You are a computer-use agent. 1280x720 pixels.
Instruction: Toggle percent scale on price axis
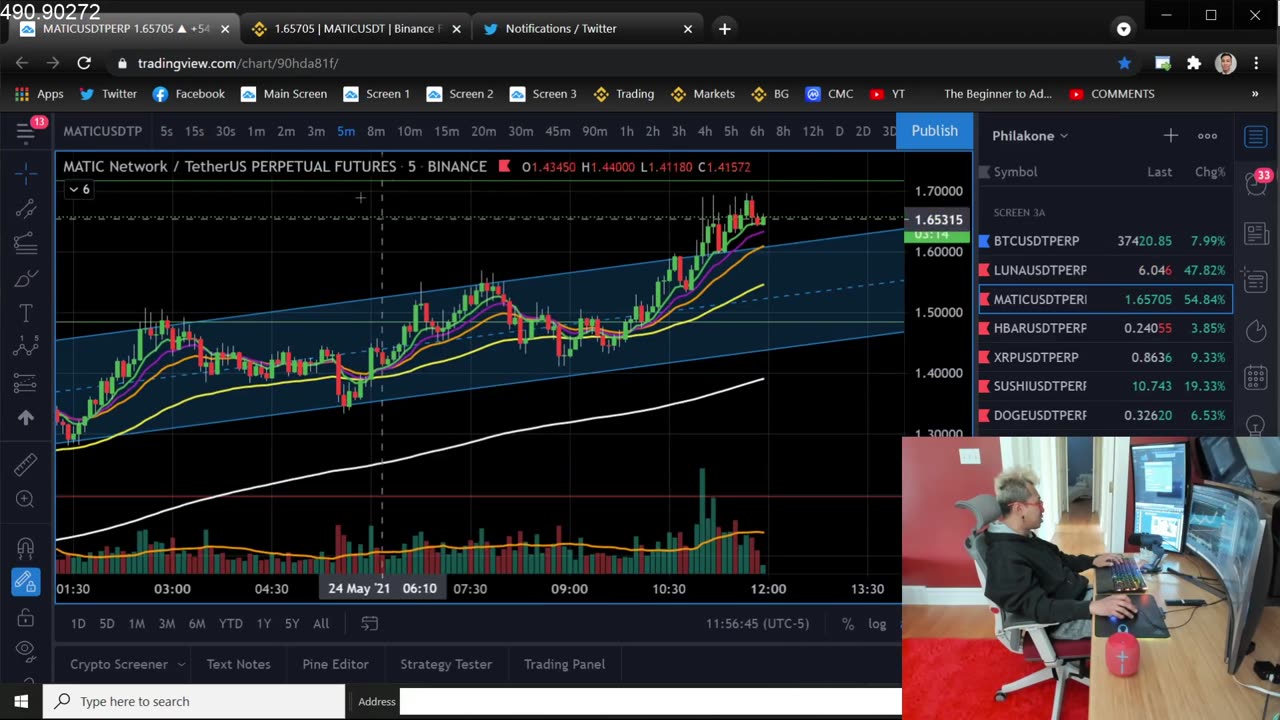(848, 623)
